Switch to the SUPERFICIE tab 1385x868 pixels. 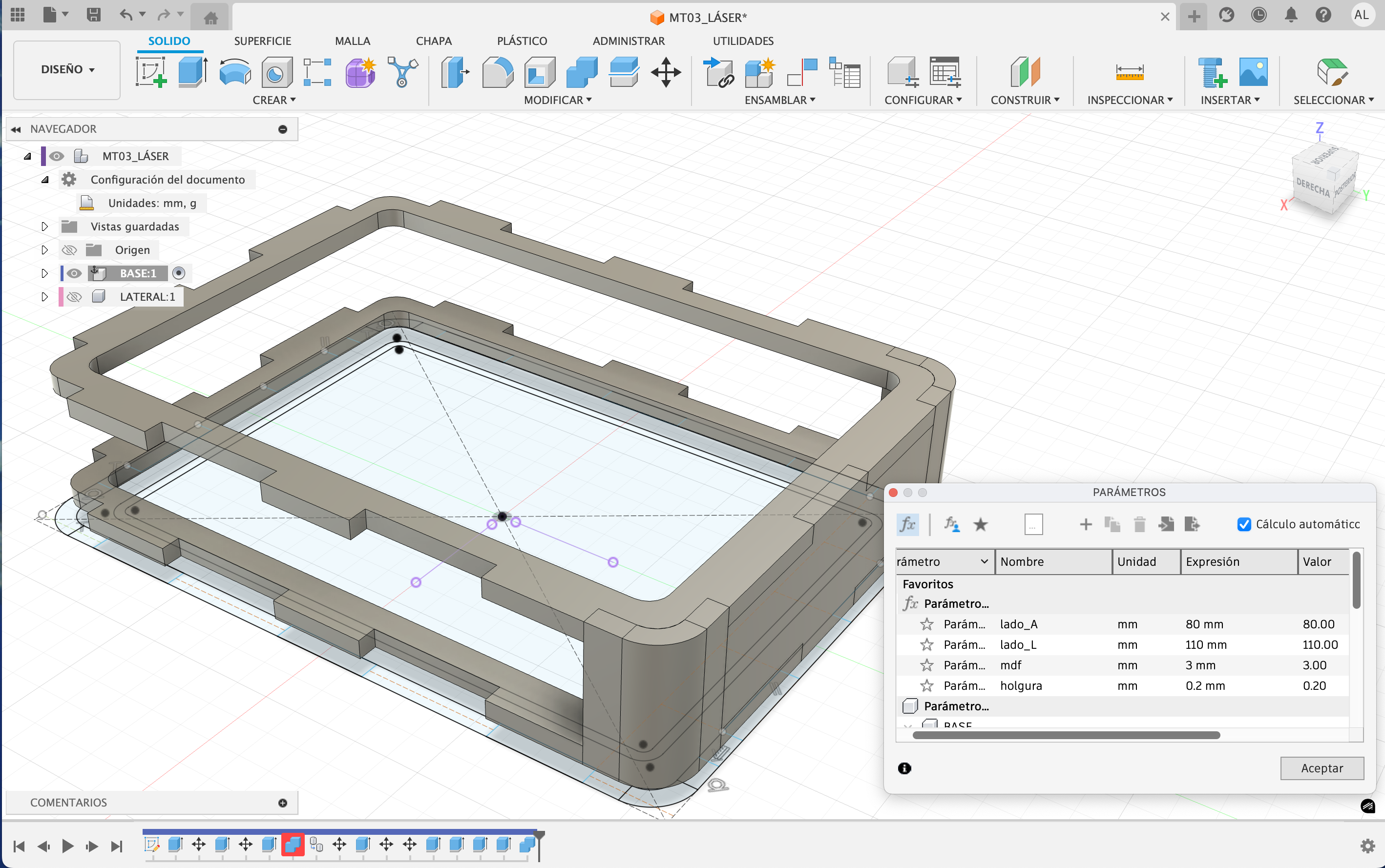click(x=262, y=41)
